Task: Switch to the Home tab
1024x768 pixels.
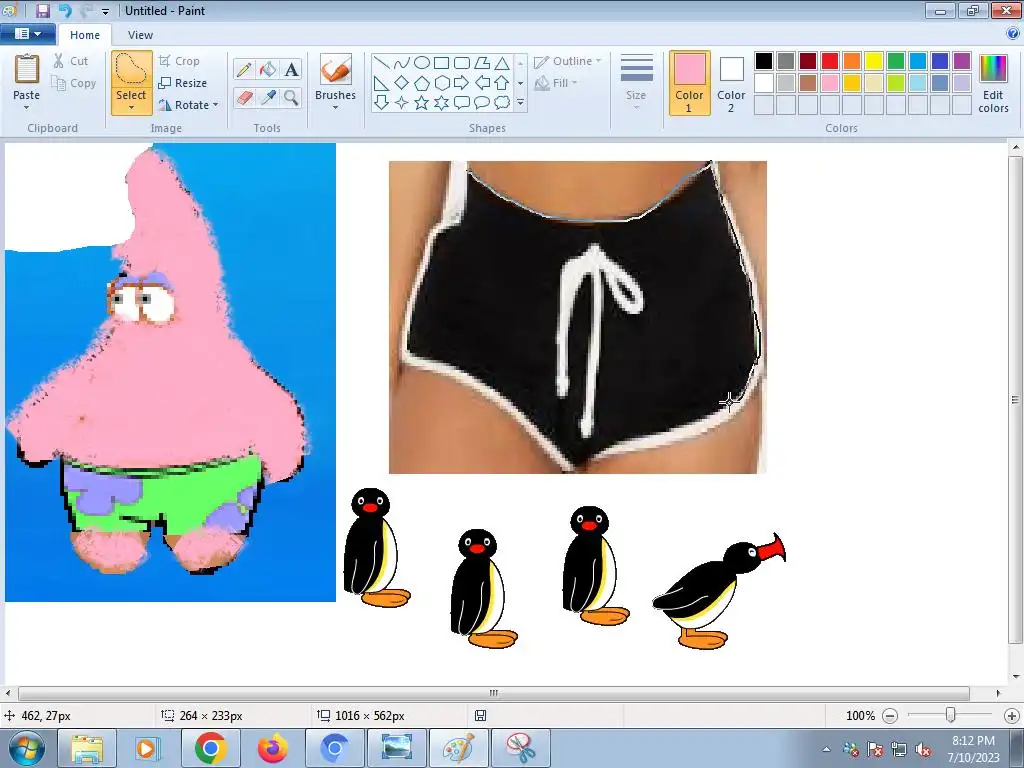Action: 85,35
